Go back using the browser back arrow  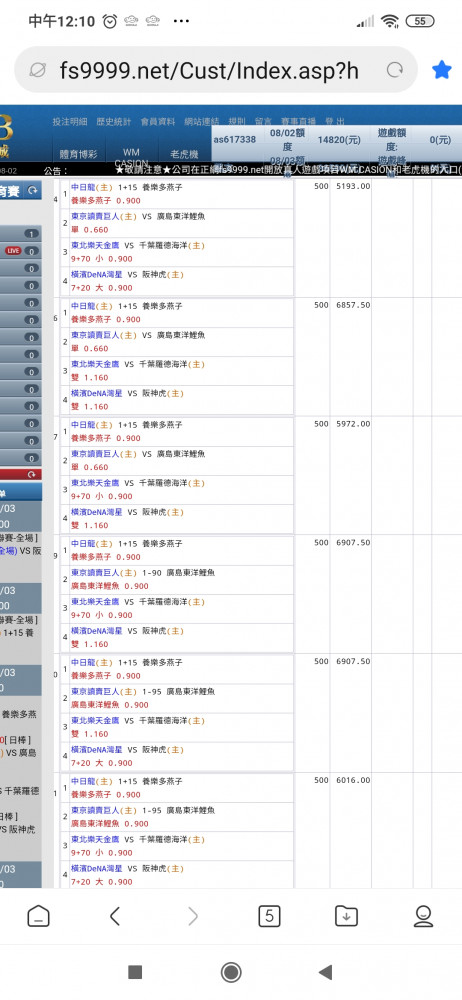tap(115, 916)
